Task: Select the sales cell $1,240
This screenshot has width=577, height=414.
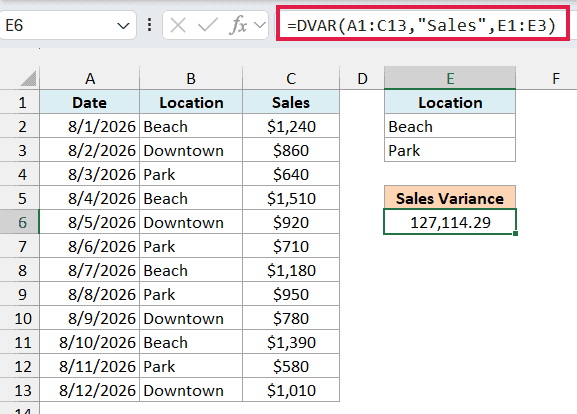Action: coord(291,126)
